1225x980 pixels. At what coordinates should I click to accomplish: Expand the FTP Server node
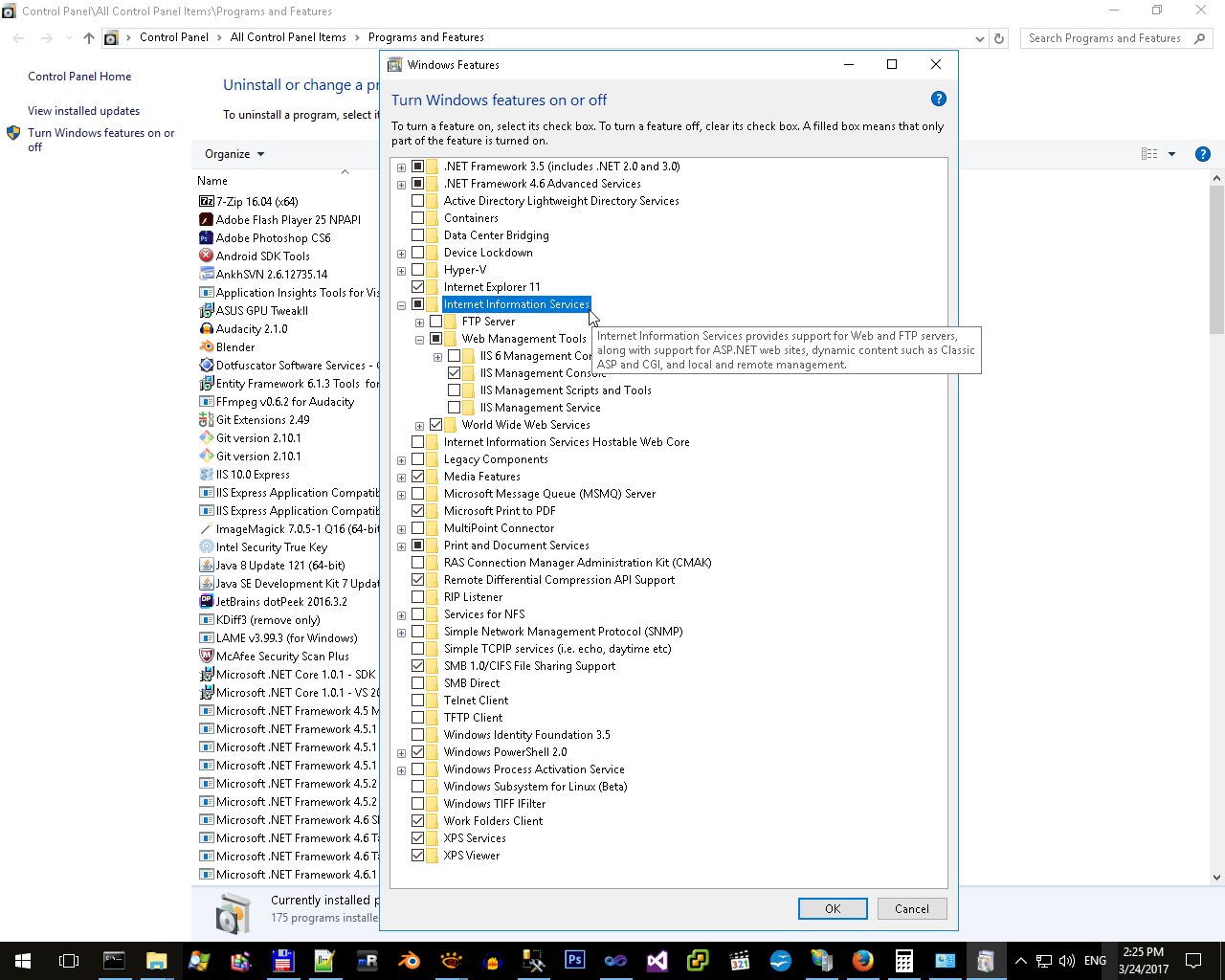pyautogui.click(x=420, y=323)
